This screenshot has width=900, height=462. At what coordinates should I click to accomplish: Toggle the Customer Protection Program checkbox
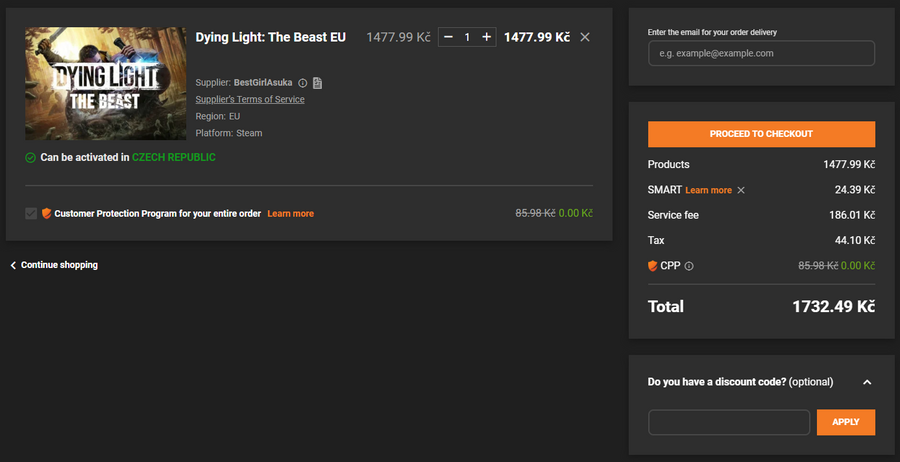click(31, 213)
